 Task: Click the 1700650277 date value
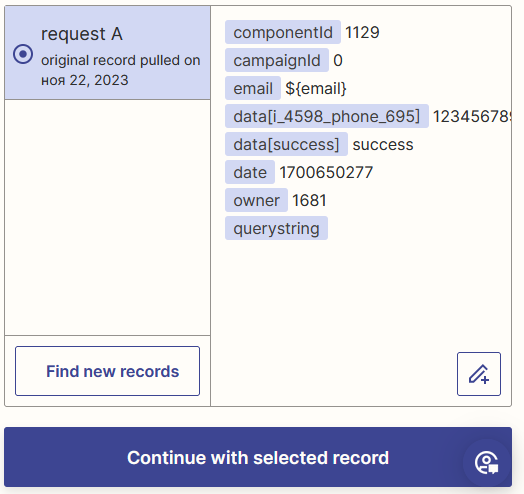point(326,172)
